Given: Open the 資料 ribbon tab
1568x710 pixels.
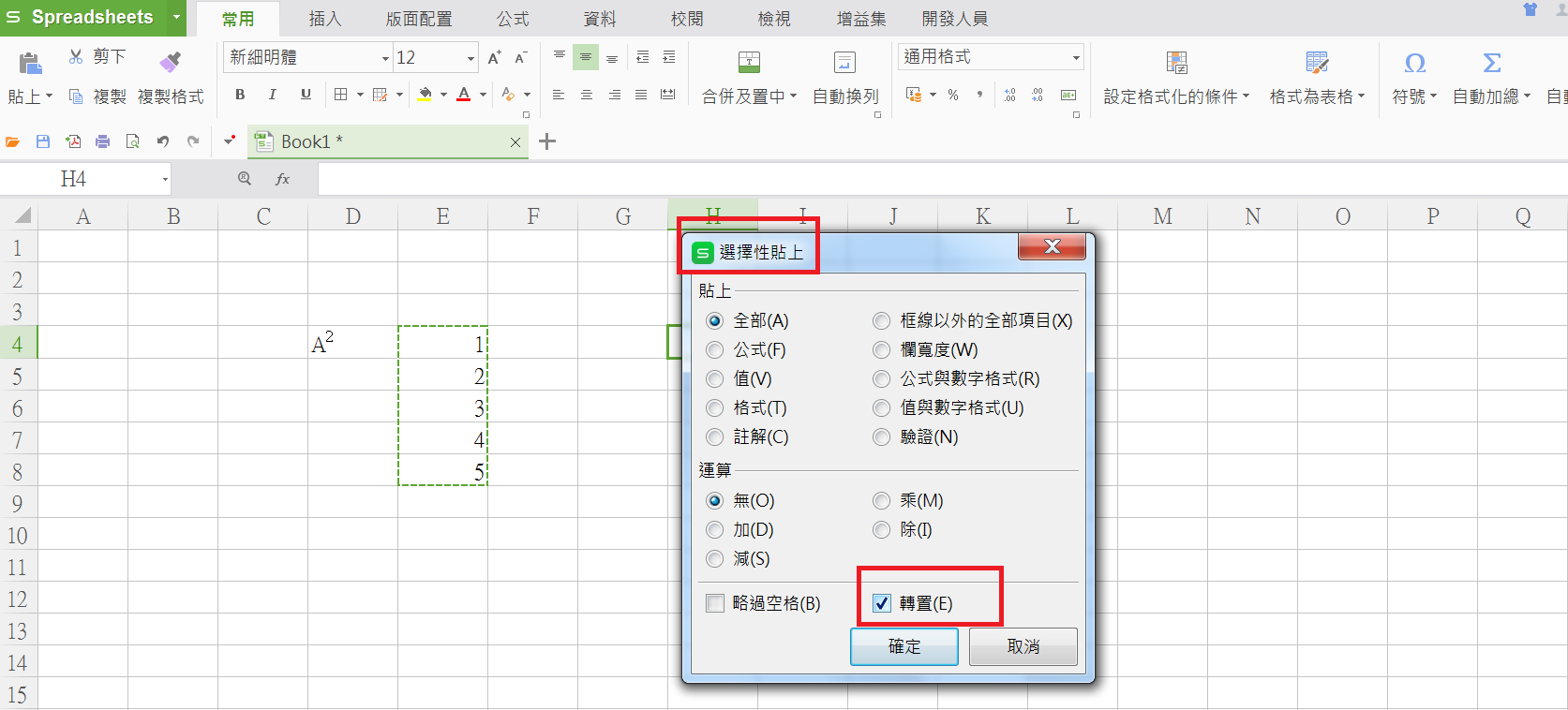Looking at the screenshot, I should click(600, 19).
